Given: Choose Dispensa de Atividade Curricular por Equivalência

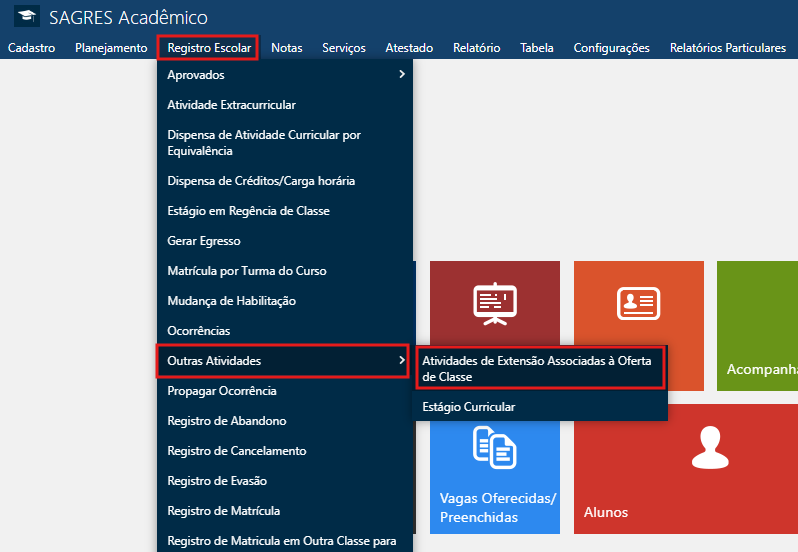Looking at the screenshot, I should click(x=285, y=143).
